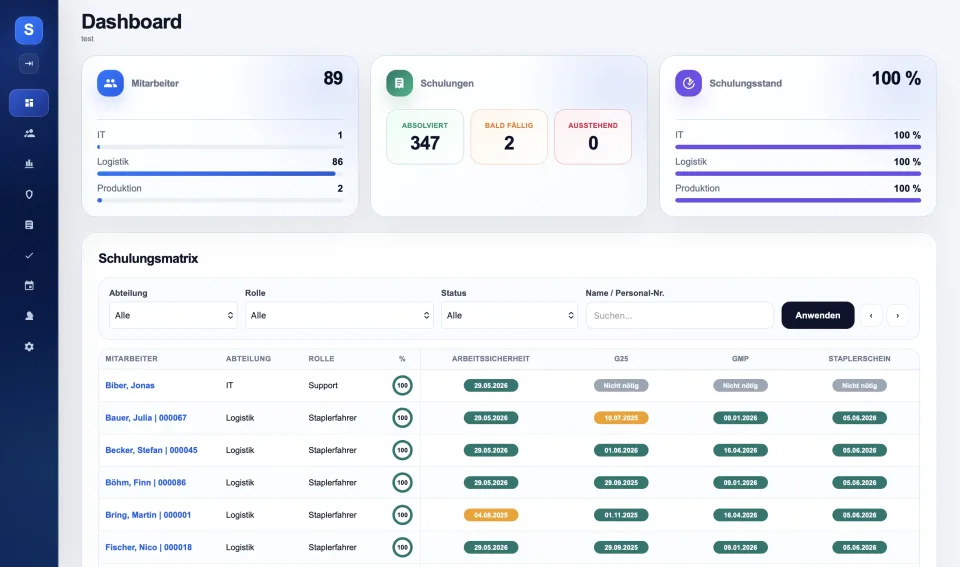
Task: Open the settings gear icon
Action: tap(29, 347)
